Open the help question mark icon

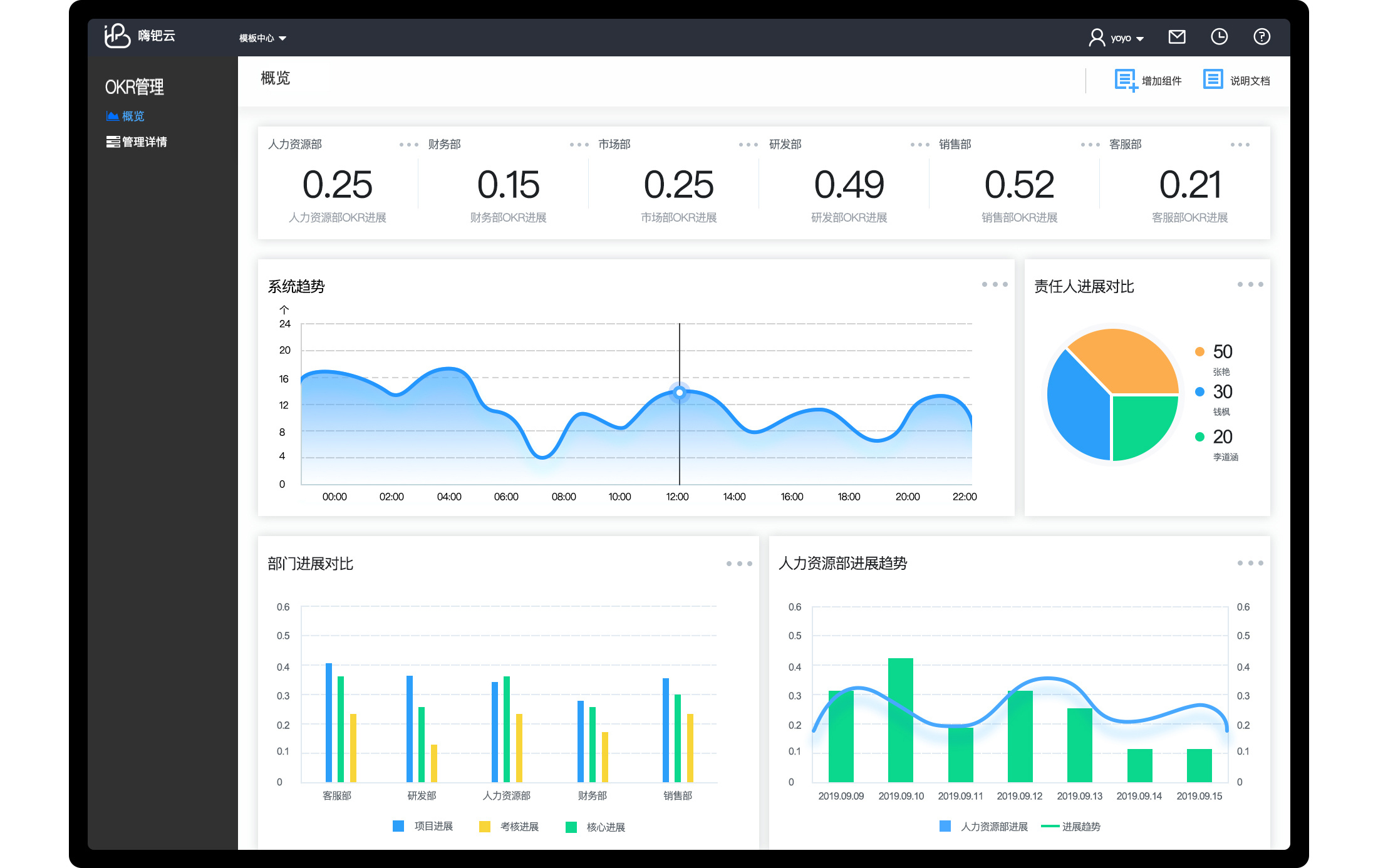1261,37
